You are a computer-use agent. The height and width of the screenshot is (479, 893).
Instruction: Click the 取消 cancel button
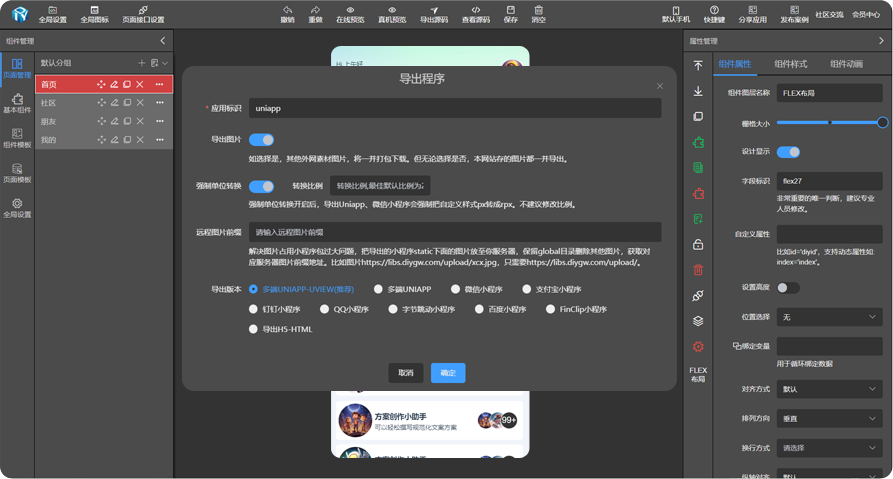tap(406, 373)
